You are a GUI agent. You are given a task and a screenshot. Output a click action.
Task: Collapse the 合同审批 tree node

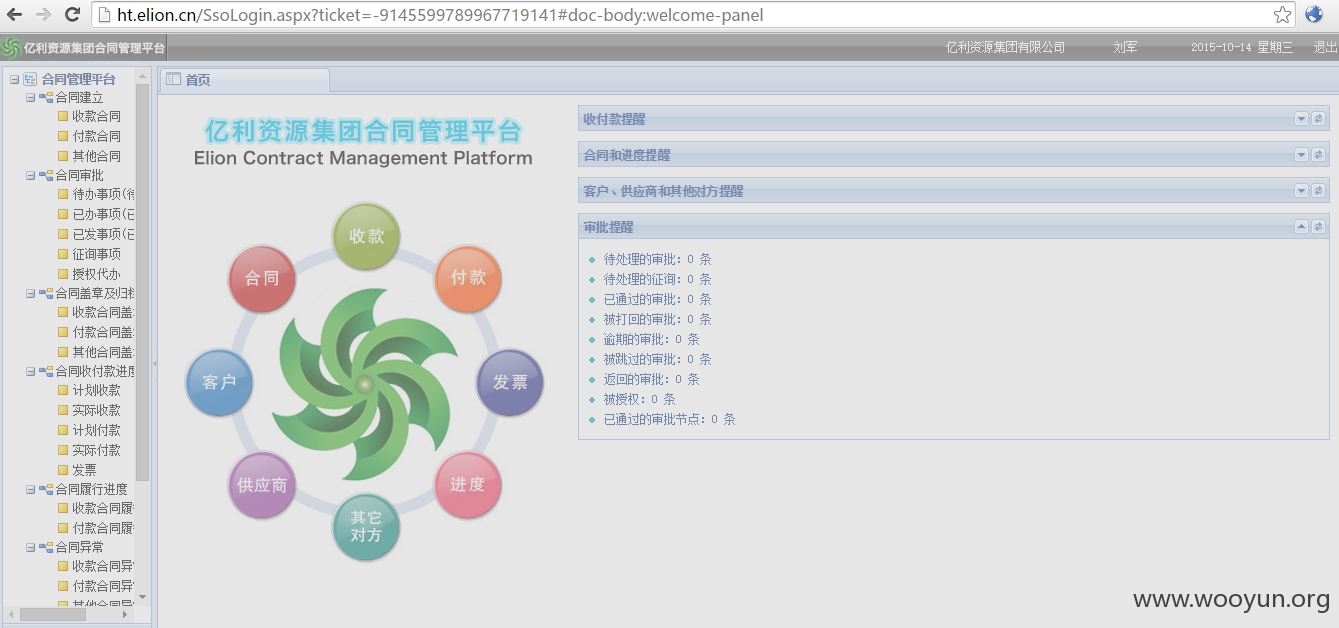30,175
